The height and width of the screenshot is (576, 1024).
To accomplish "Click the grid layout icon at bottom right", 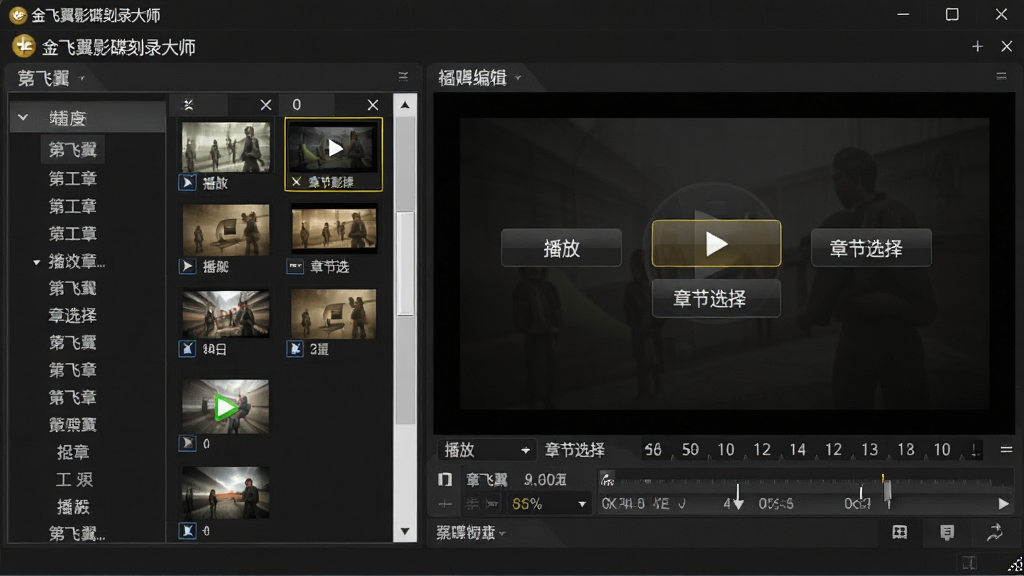I will click(900, 532).
